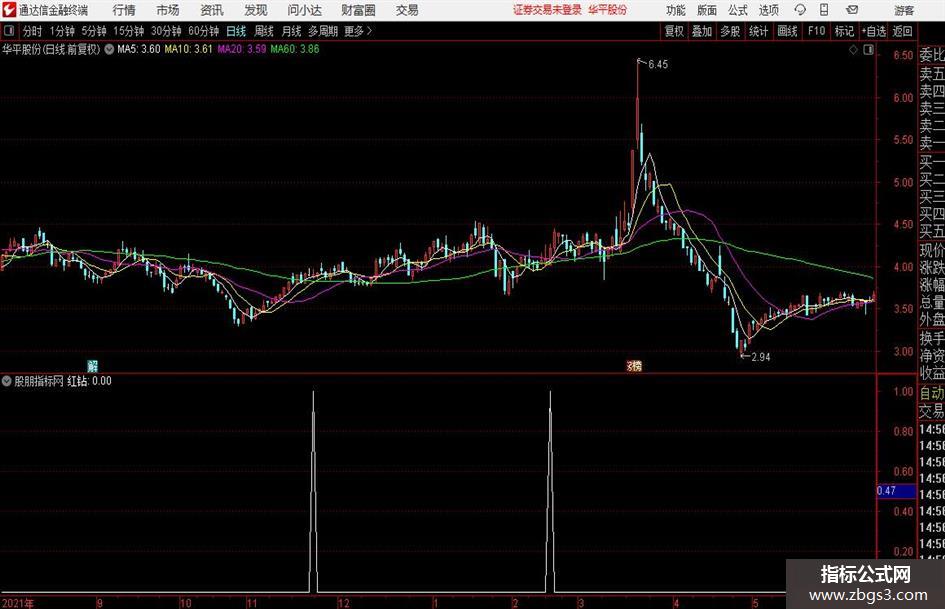945x609 pixels.
Task: Click the MA20: 3.59 value
Action: 242,49
